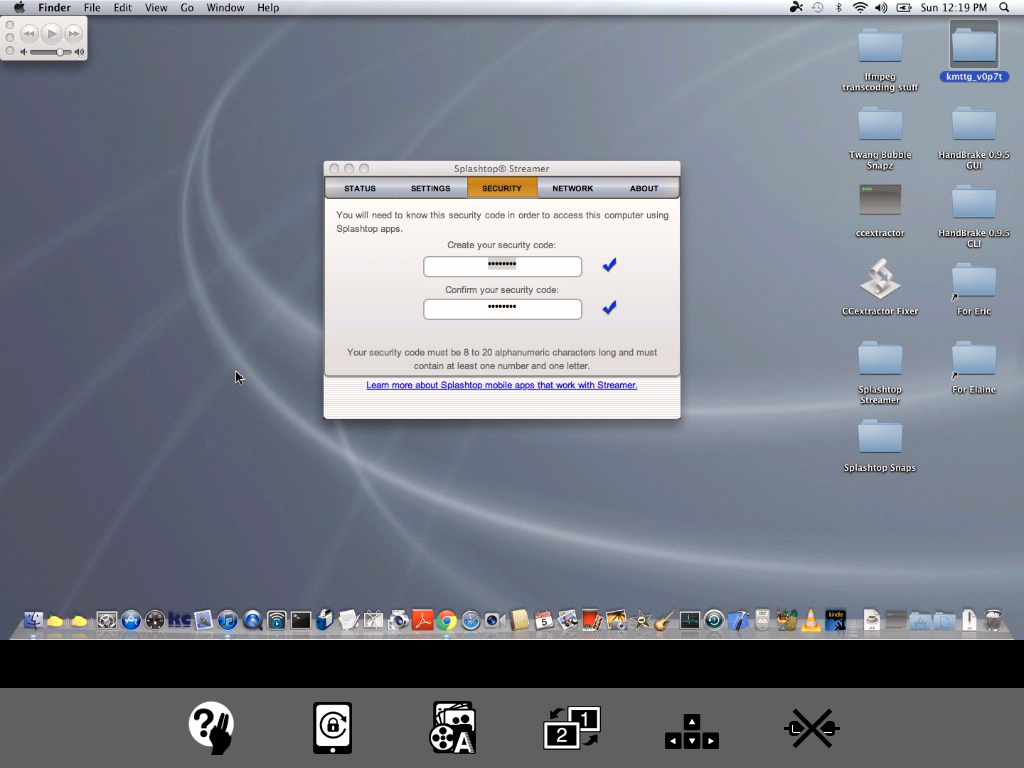Screen dimensions: 1024x768
Task: Open QuickTime Player in the dock
Action: 252,620
